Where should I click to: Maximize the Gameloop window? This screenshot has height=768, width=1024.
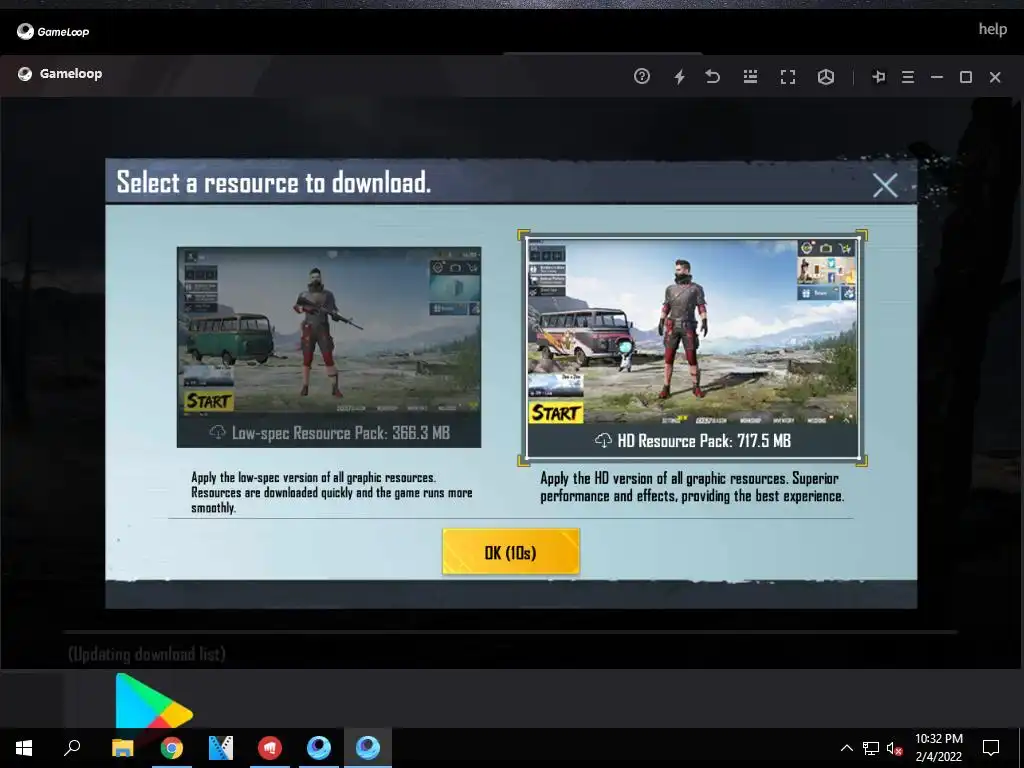click(966, 77)
